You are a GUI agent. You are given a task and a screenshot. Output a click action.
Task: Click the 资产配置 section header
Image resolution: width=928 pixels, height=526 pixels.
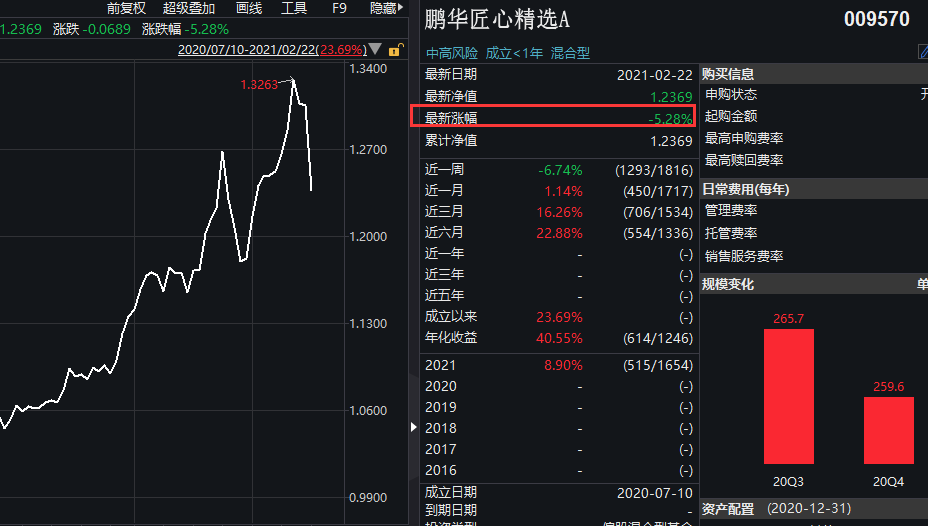728,509
